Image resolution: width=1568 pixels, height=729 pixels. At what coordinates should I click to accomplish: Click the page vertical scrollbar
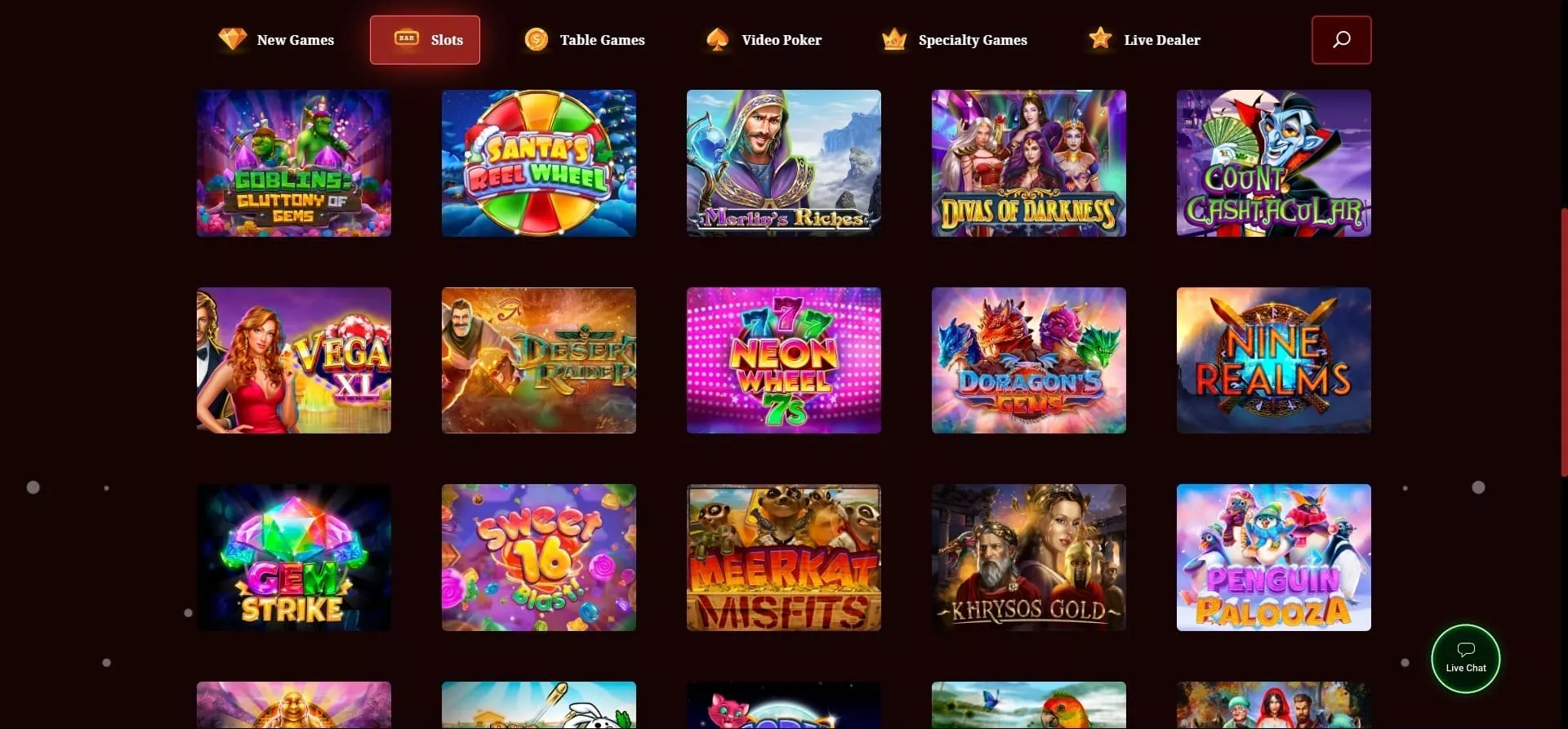pyautogui.click(x=1564, y=343)
